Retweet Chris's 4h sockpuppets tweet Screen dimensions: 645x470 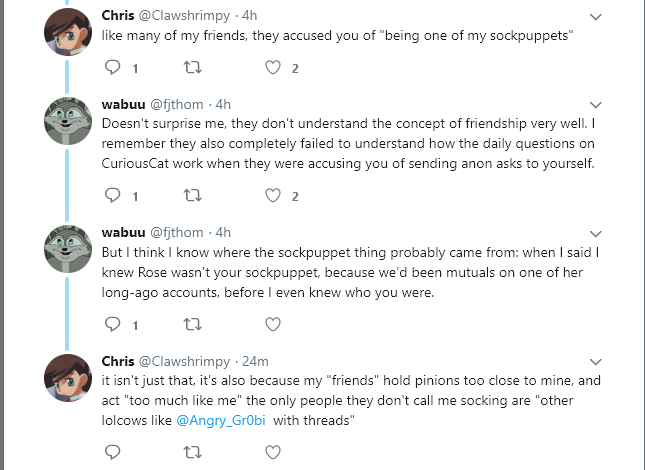pyautogui.click(x=193, y=67)
